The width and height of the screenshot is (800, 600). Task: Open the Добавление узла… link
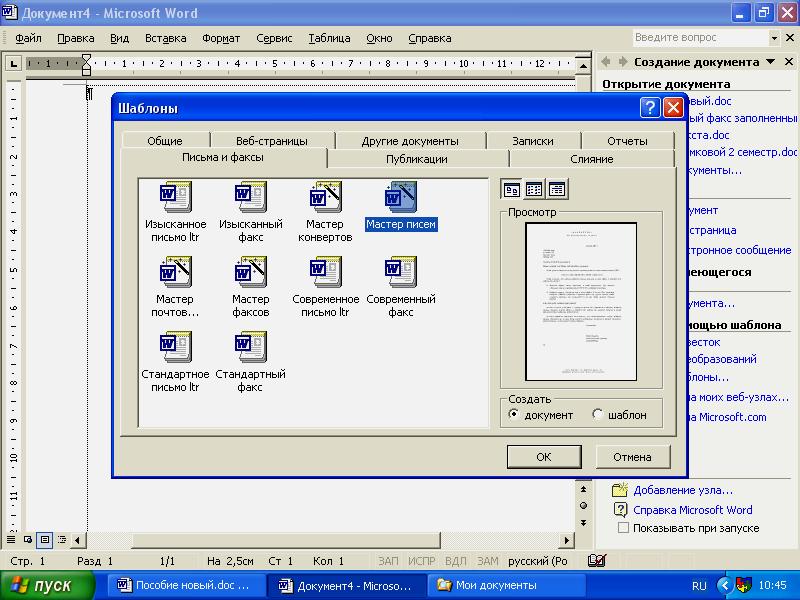coord(683,490)
